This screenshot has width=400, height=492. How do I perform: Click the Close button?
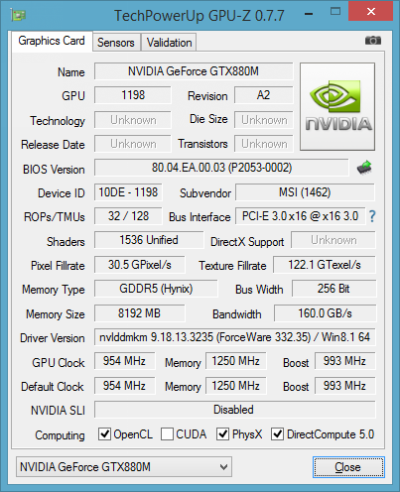point(348,467)
